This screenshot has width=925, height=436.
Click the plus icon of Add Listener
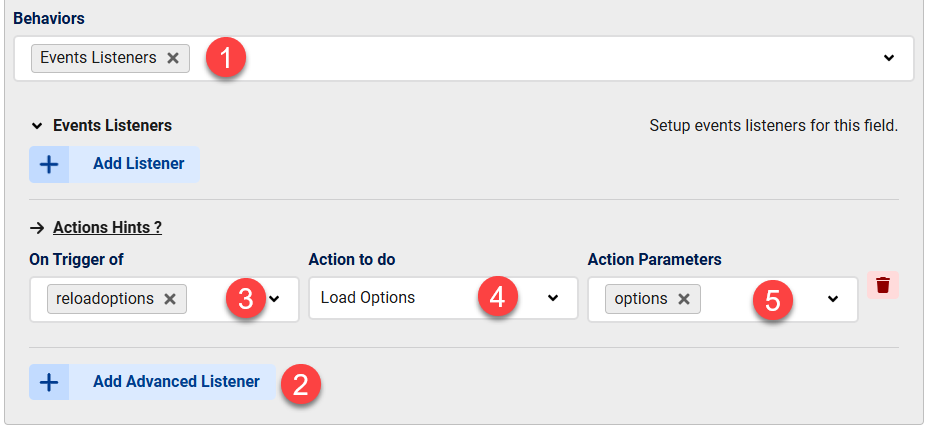pyautogui.click(x=49, y=164)
